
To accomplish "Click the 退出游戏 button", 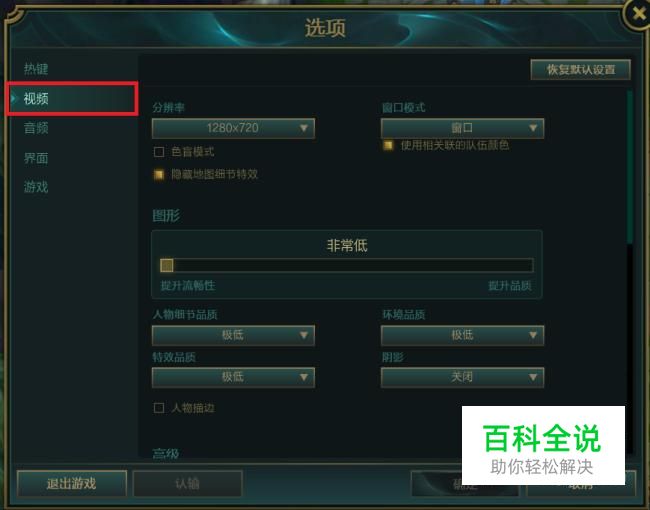I will coord(72,483).
